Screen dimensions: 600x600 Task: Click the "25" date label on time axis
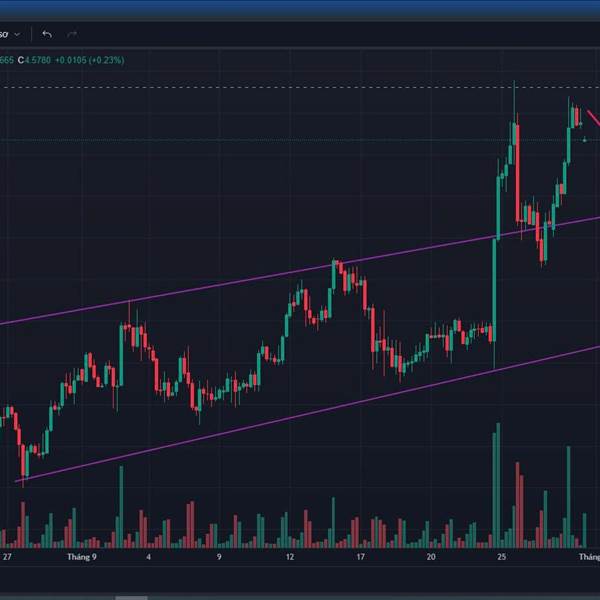click(x=502, y=557)
